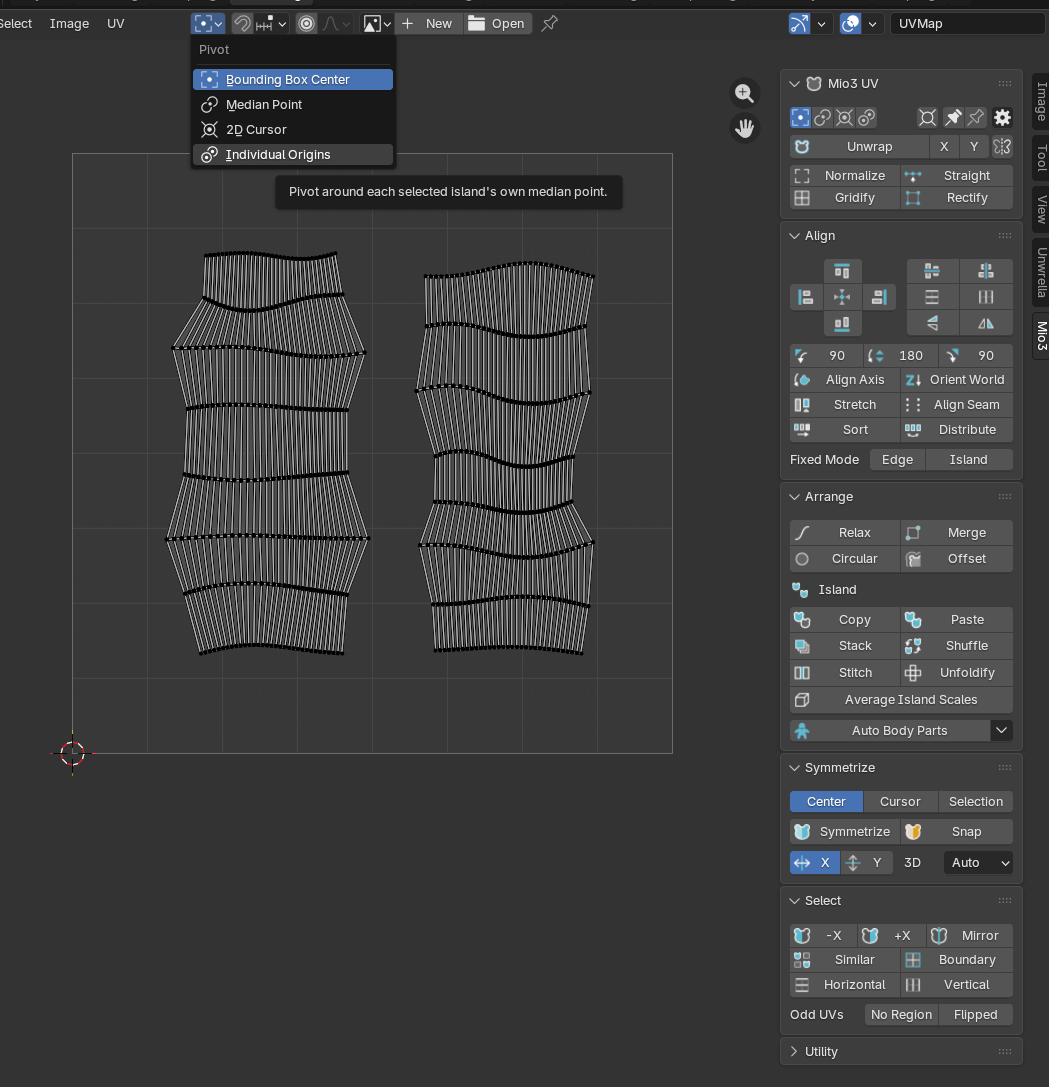Toggle the X symmetrize axis
Screen dimensions: 1049x1087
coord(813,862)
